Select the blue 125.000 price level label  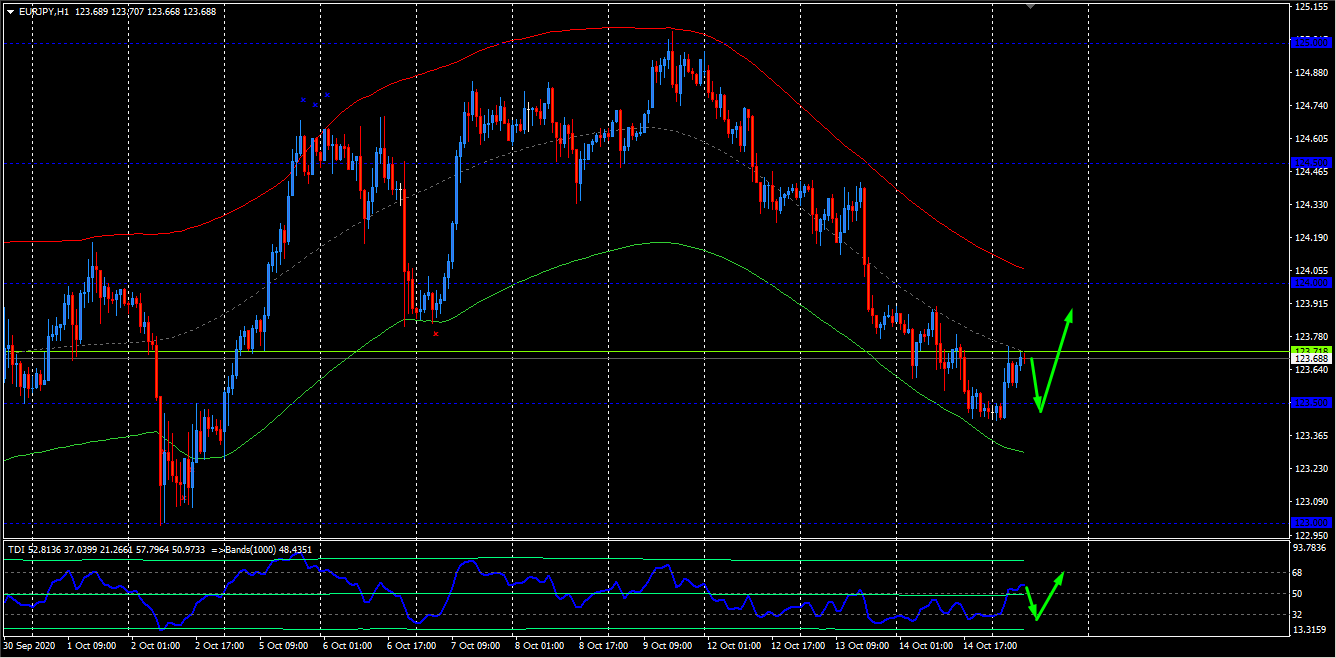pos(1311,43)
